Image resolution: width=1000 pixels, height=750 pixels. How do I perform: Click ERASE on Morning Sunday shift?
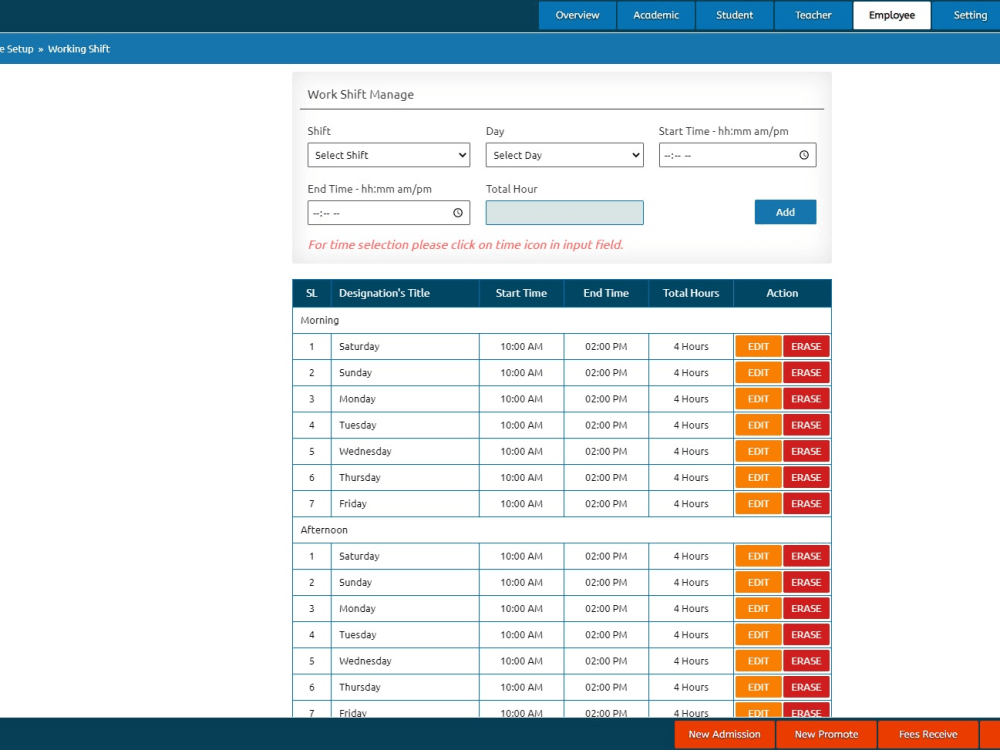tap(806, 372)
